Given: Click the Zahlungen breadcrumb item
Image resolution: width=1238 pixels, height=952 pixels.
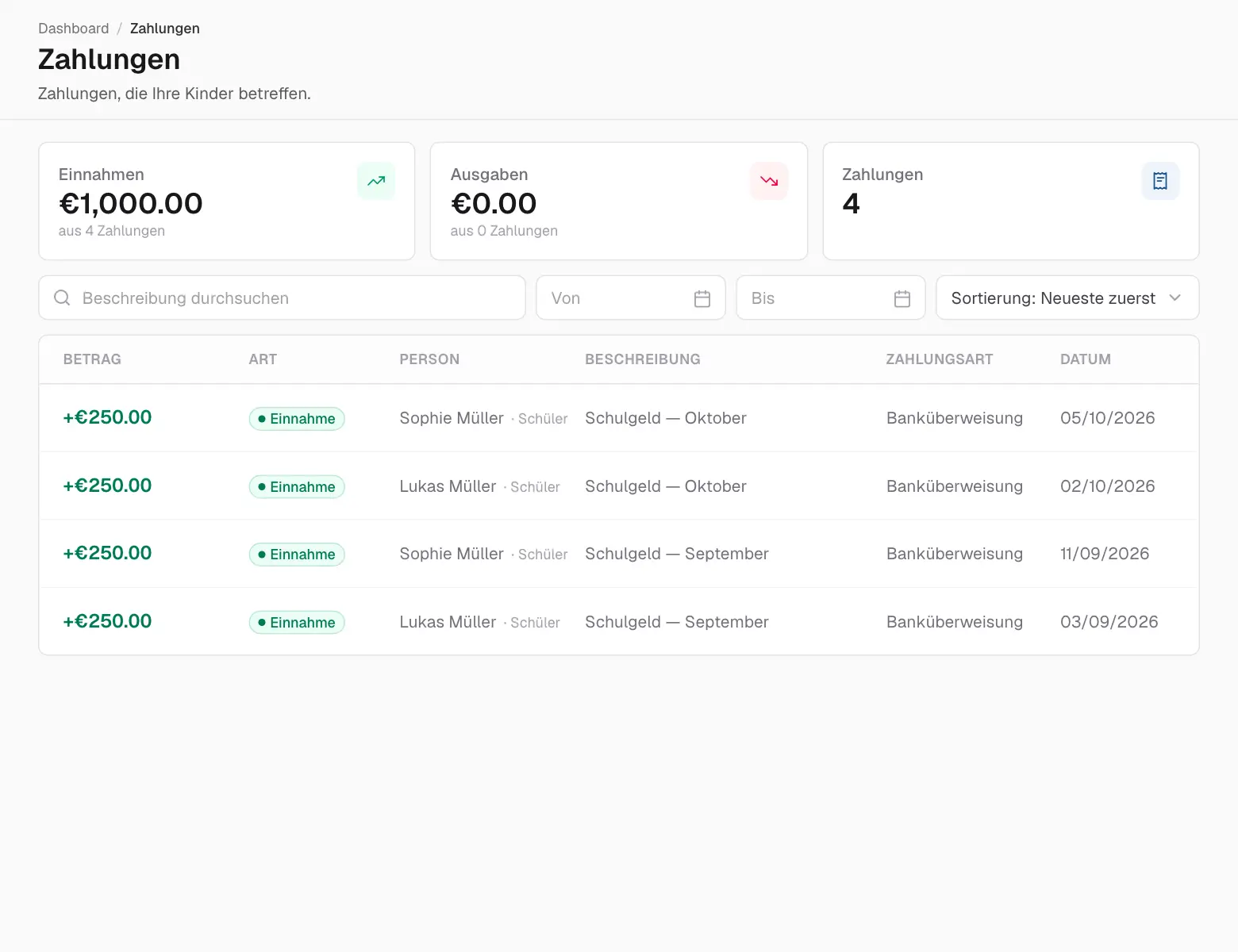Looking at the screenshot, I should click(165, 29).
